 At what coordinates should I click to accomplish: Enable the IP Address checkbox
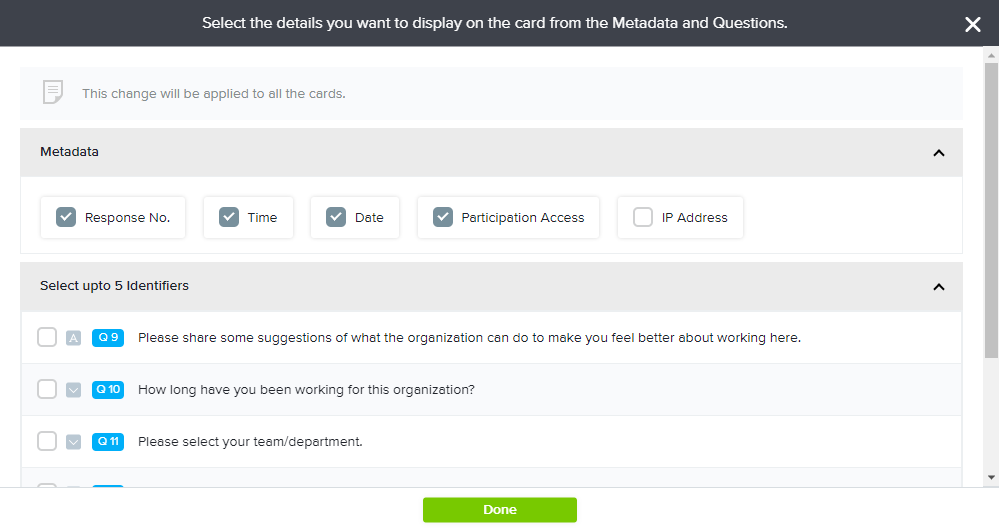(x=643, y=217)
